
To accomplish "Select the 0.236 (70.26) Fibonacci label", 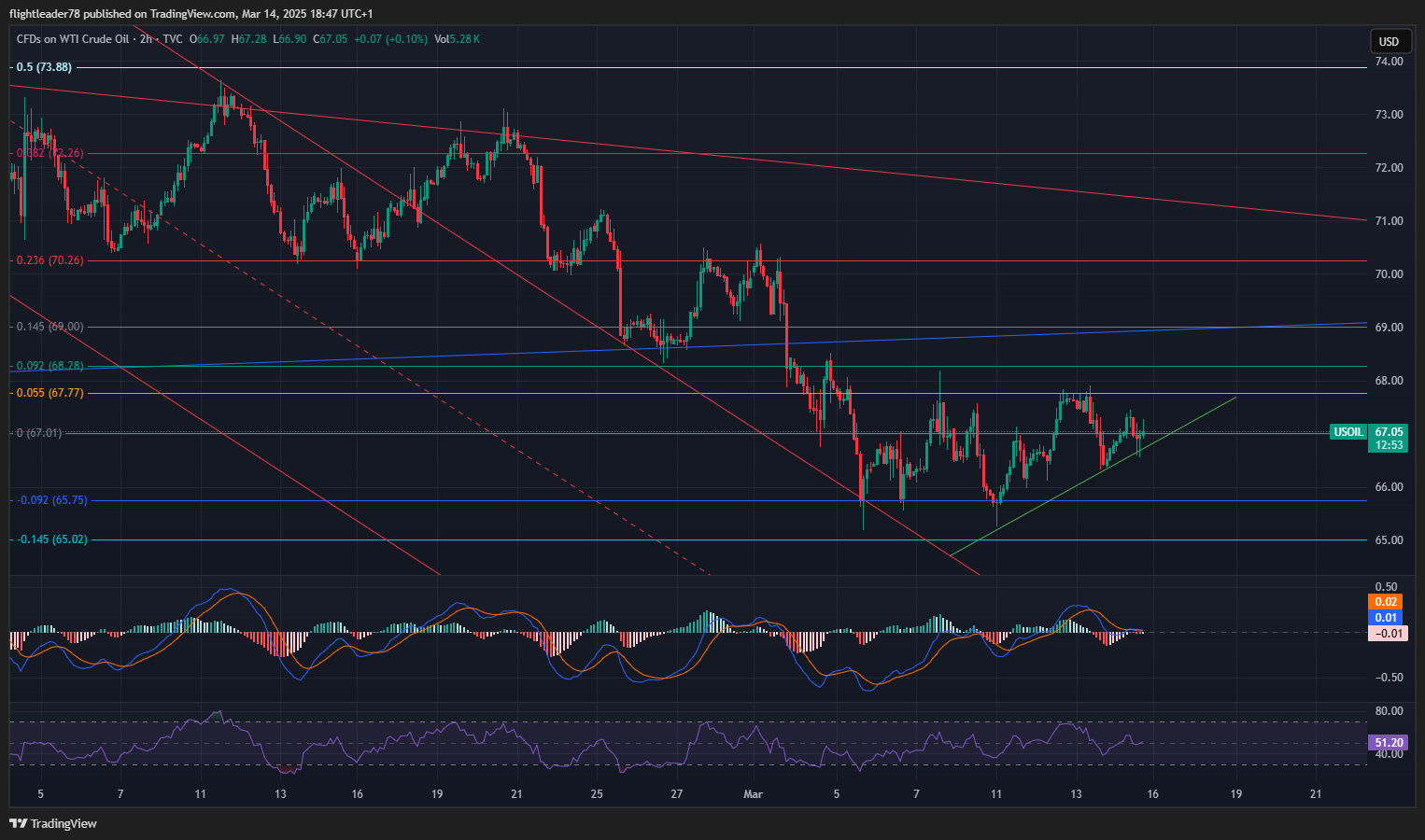I will pyautogui.click(x=50, y=260).
